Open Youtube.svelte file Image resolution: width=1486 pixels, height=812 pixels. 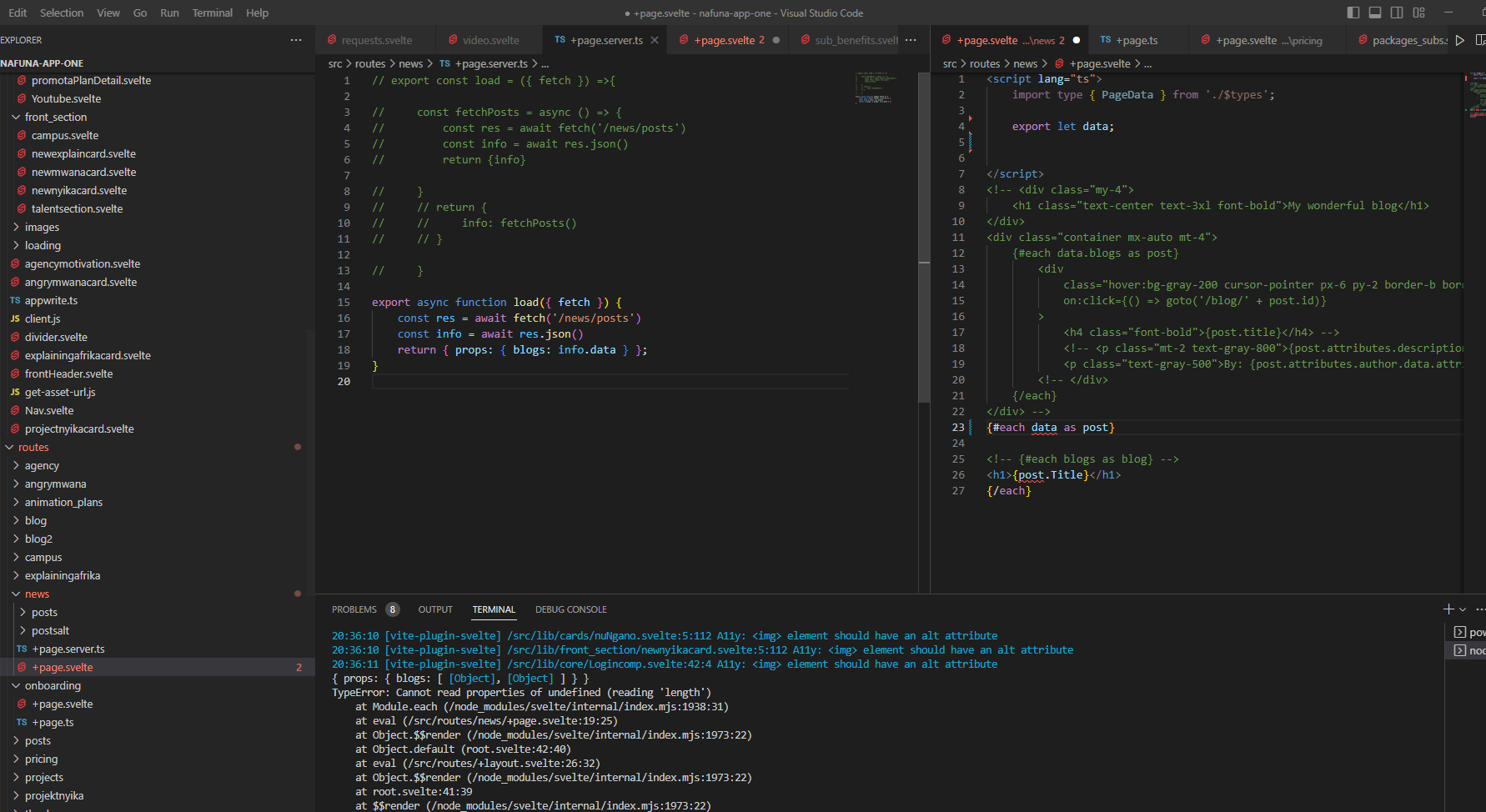pos(66,98)
